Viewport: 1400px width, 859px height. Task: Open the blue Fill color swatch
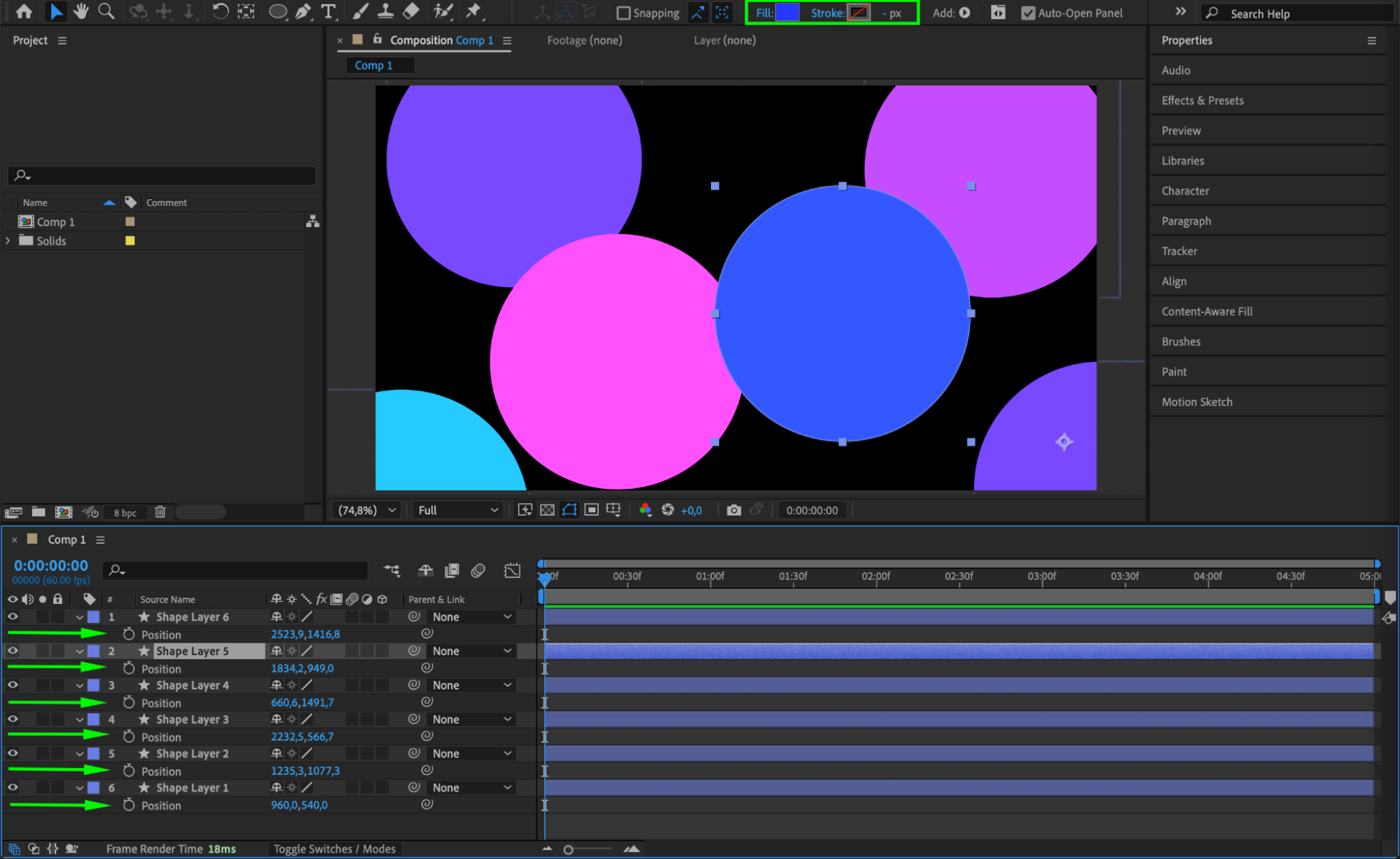(787, 13)
